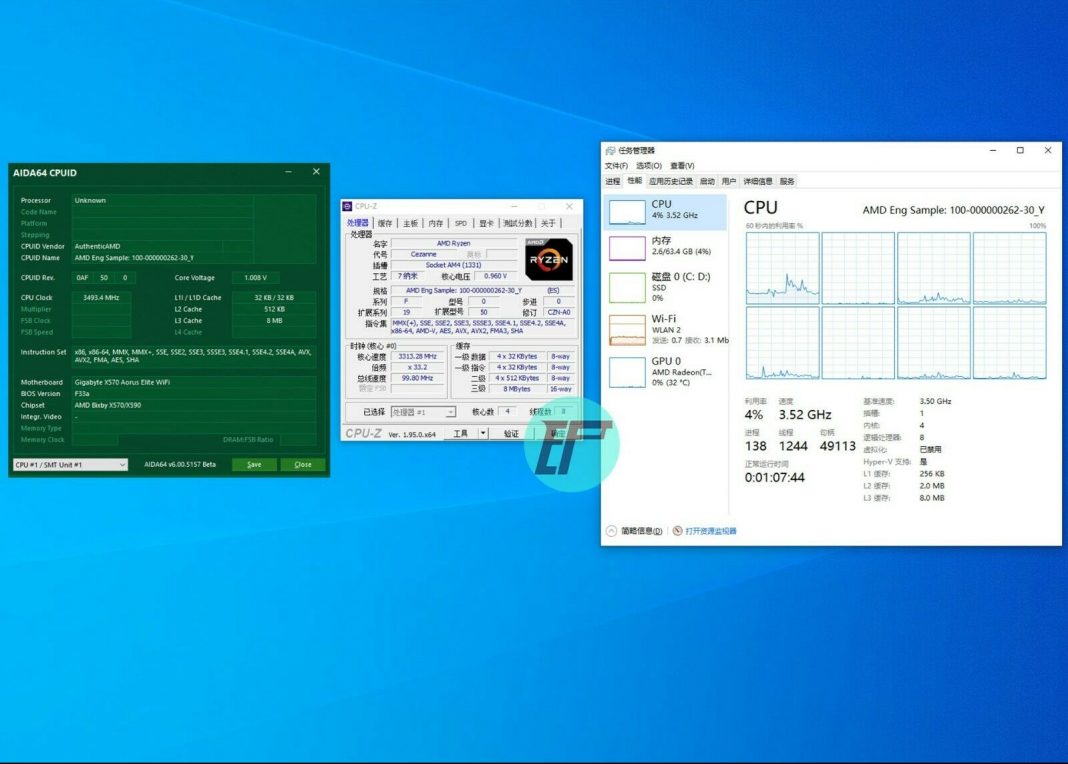Switch to the 应用历史记录 tab
Viewport: 1068px width, 764px height.
coord(671,181)
